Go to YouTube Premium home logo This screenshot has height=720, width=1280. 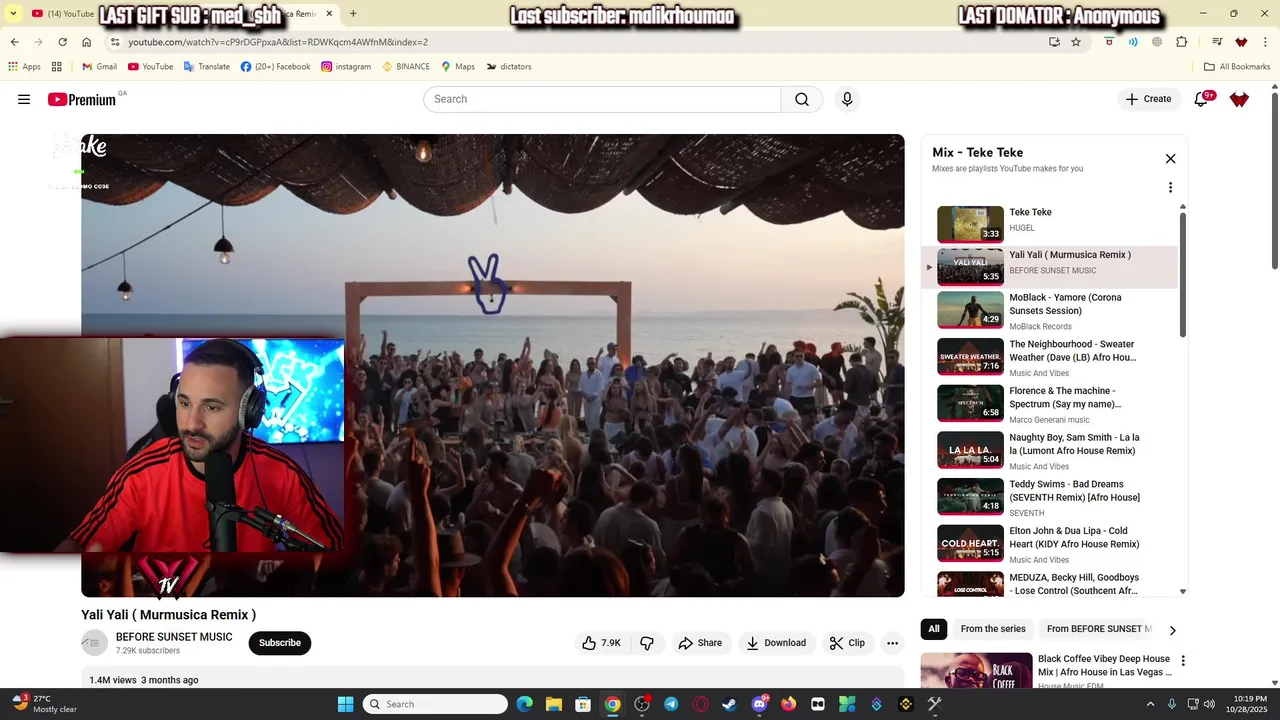82,99
